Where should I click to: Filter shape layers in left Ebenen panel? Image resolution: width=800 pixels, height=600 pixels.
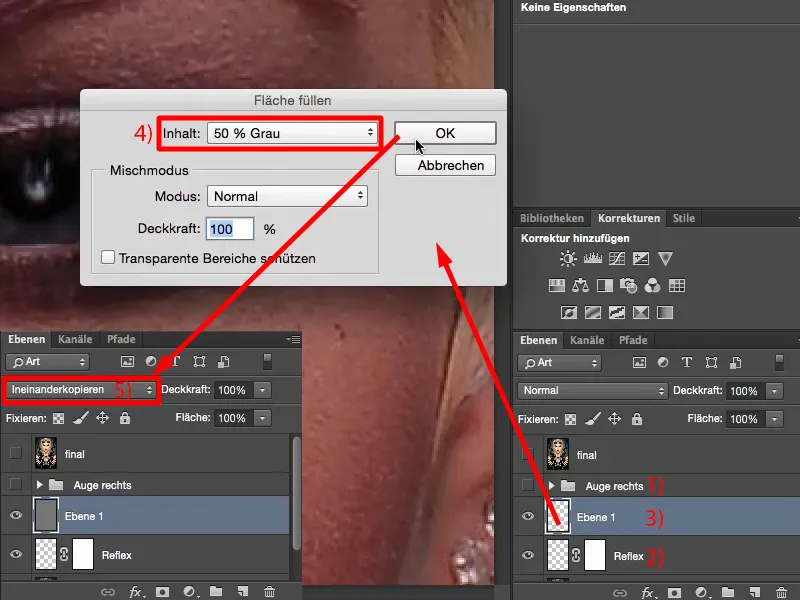click(x=199, y=362)
